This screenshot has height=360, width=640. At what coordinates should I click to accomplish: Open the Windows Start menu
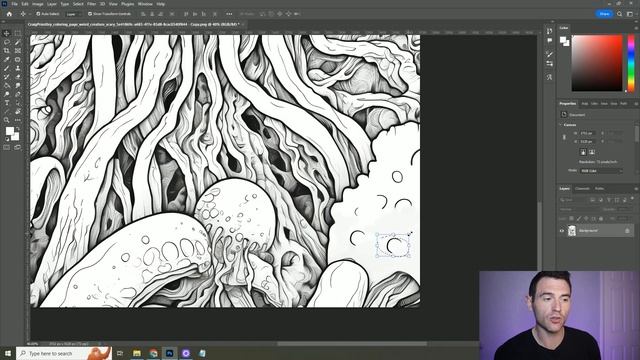coord(8,353)
